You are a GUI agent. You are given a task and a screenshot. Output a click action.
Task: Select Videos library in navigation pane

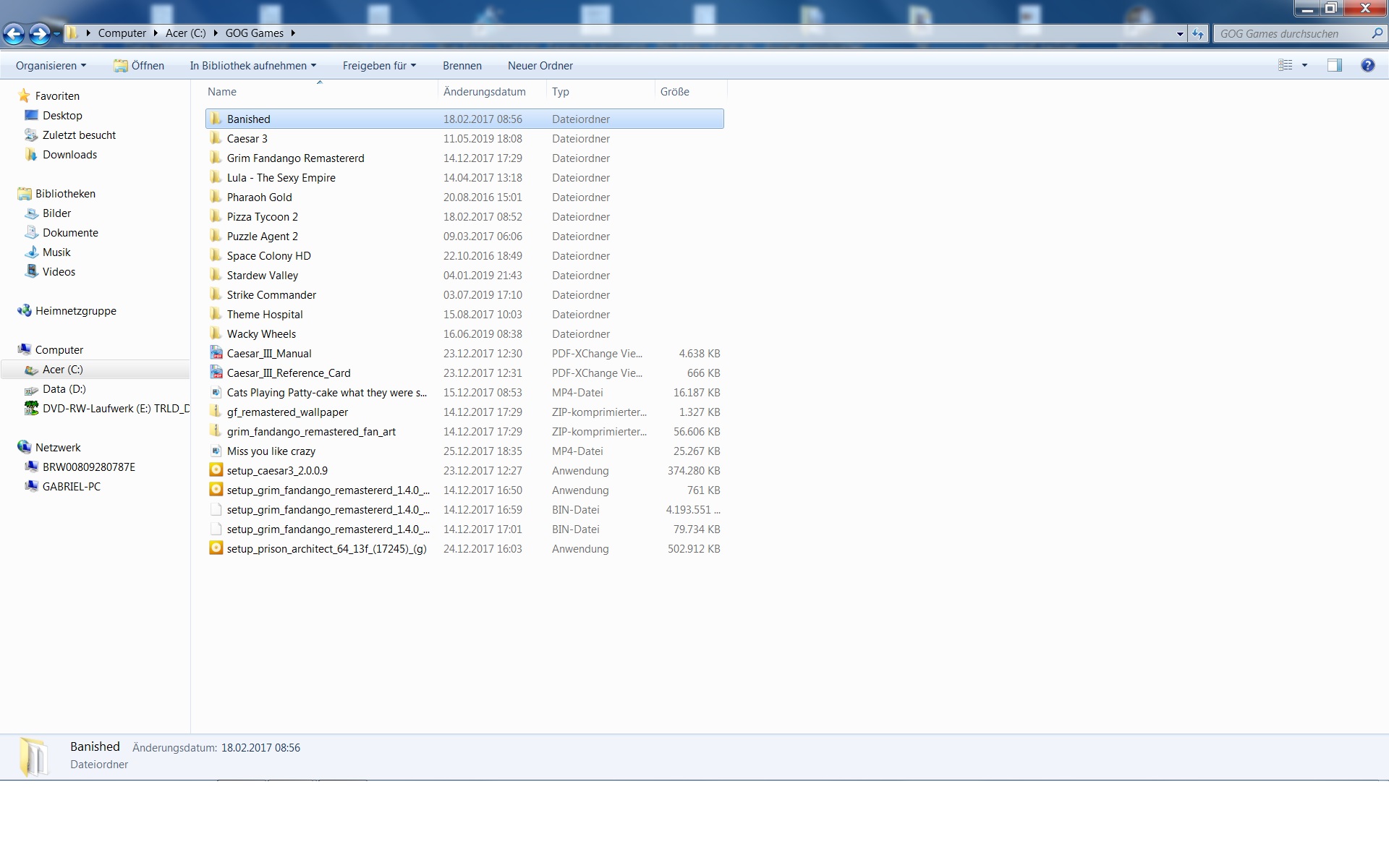click(59, 271)
